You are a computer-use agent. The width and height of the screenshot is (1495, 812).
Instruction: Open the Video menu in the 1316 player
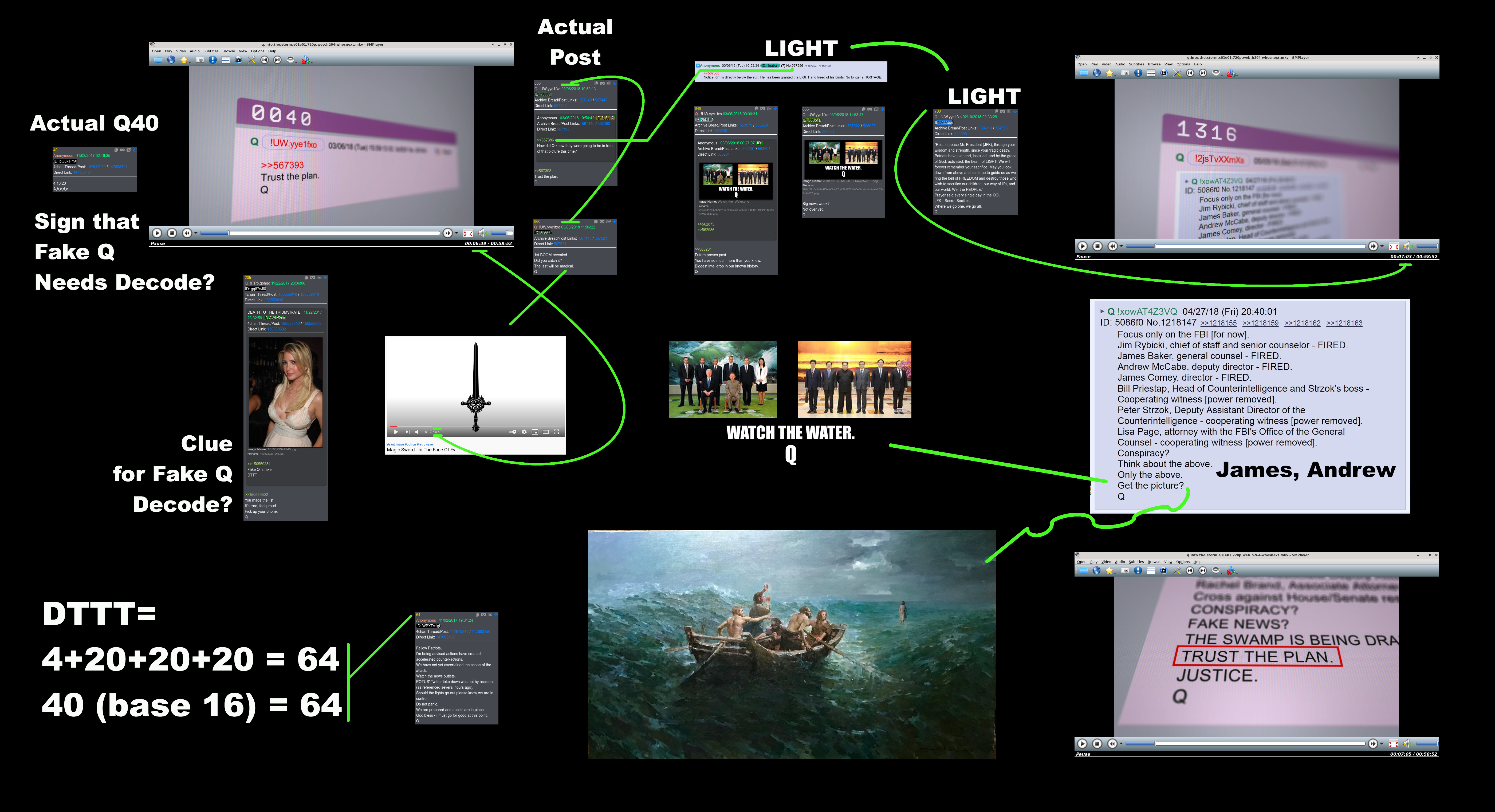point(1107,64)
